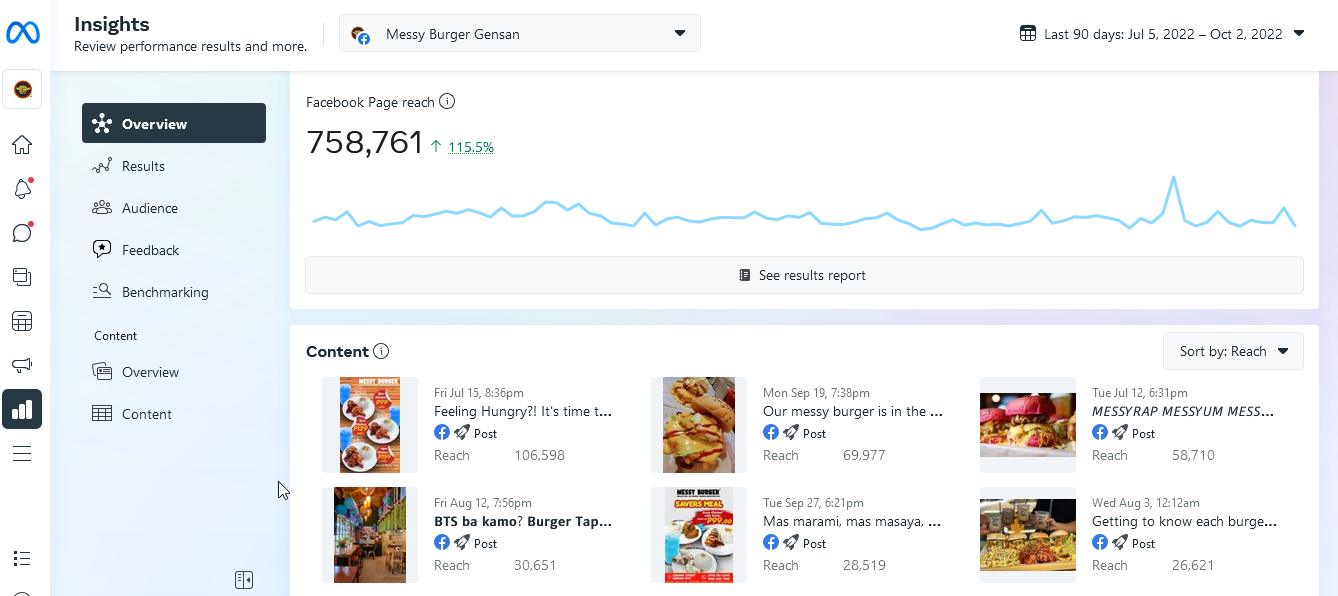1338x596 pixels.
Task: Click the Meta logo icon
Action: point(22,33)
